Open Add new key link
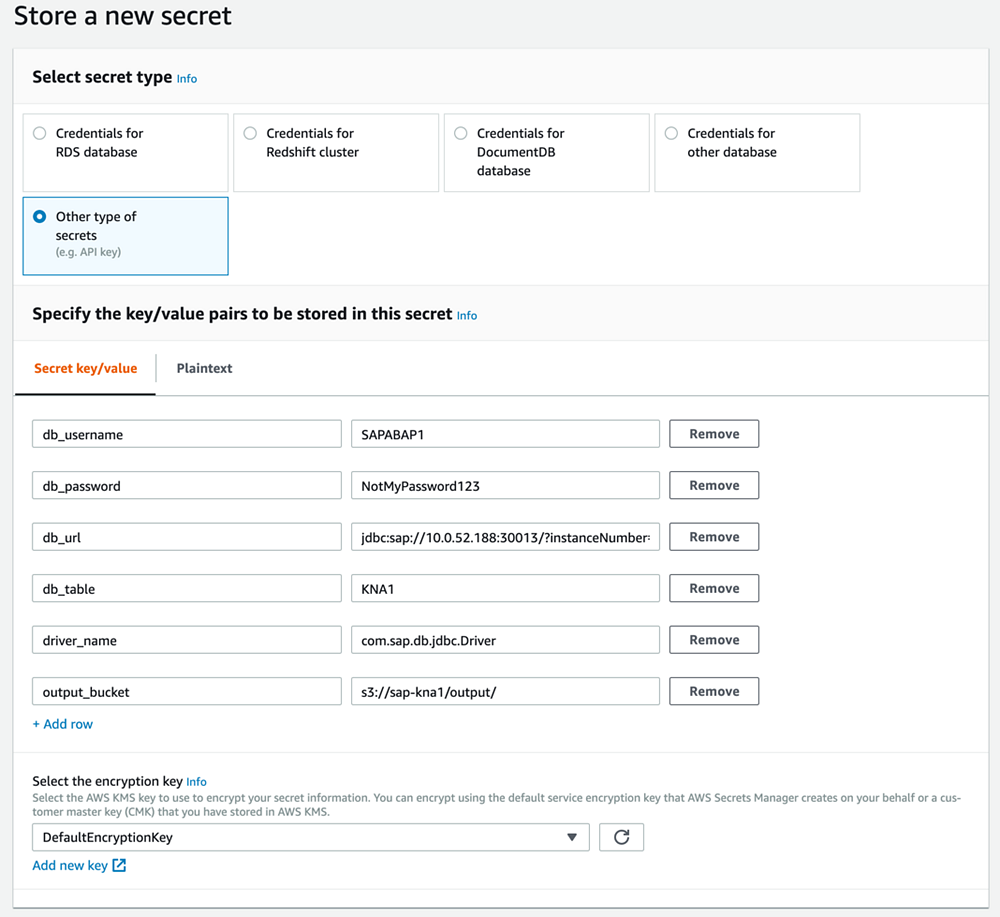 (x=70, y=865)
